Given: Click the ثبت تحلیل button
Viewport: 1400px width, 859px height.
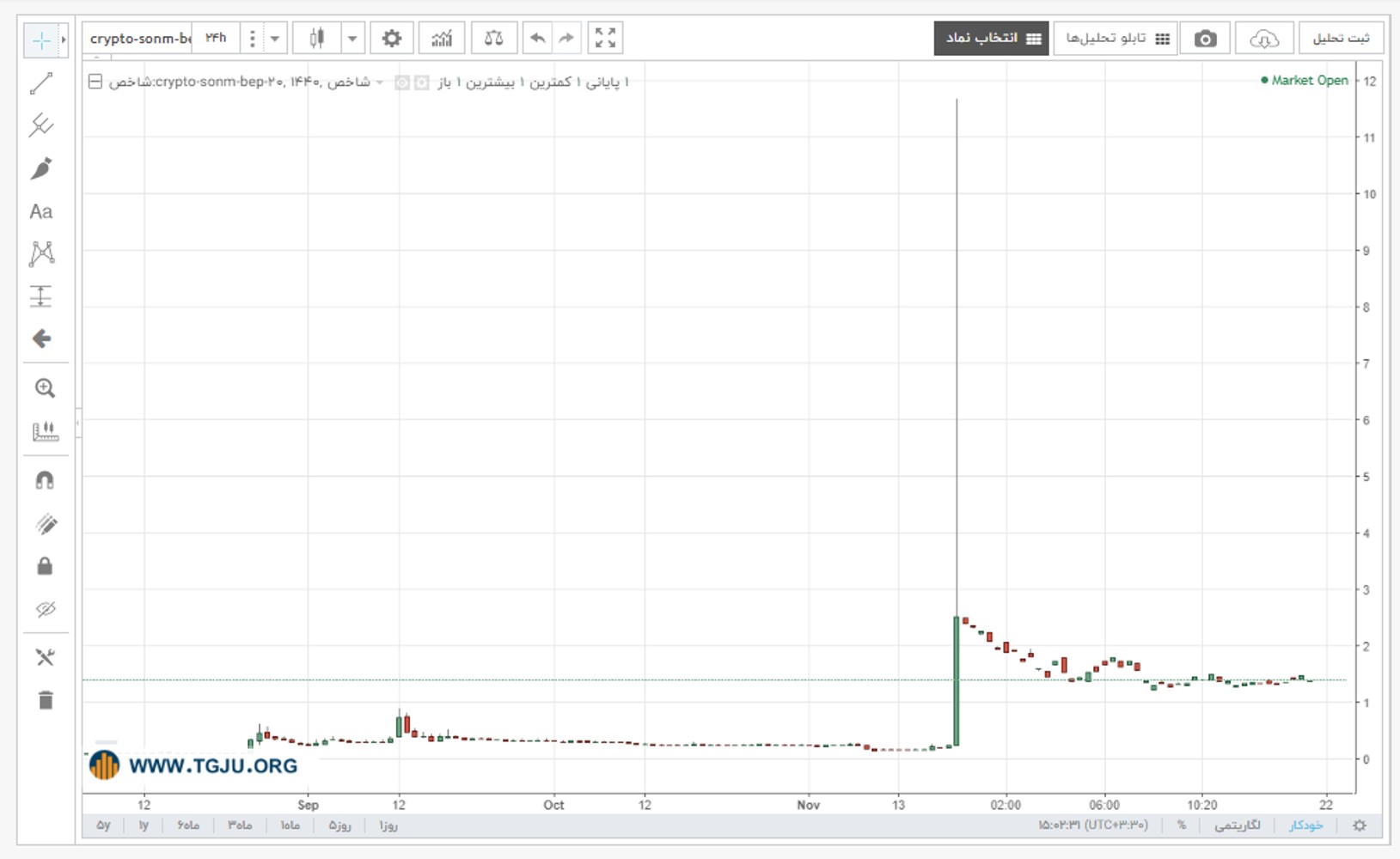Looking at the screenshot, I should pyautogui.click(x=1341, y=39).
